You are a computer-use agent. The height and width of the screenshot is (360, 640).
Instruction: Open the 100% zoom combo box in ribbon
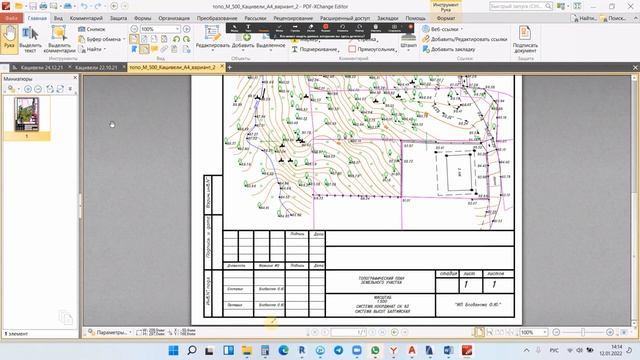click(x=160, y=29)
